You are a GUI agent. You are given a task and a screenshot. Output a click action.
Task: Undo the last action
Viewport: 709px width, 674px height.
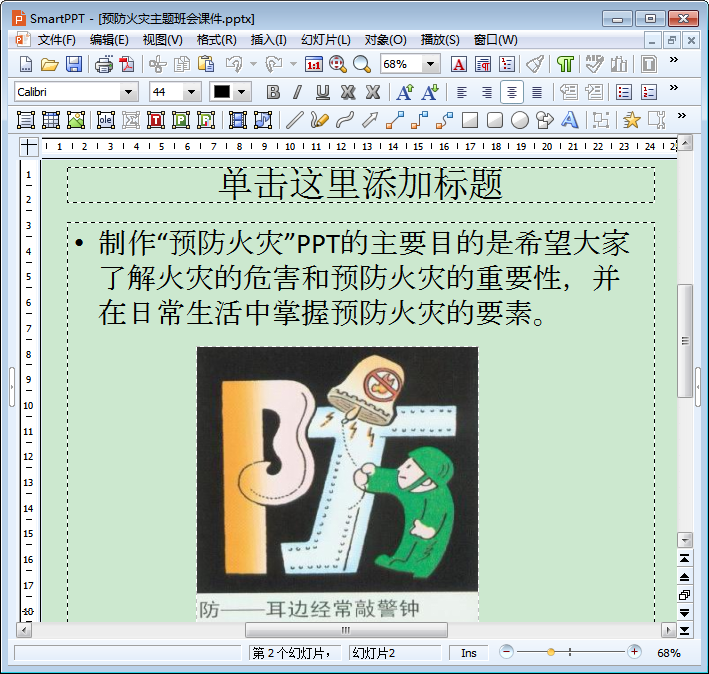click(234, 64)
